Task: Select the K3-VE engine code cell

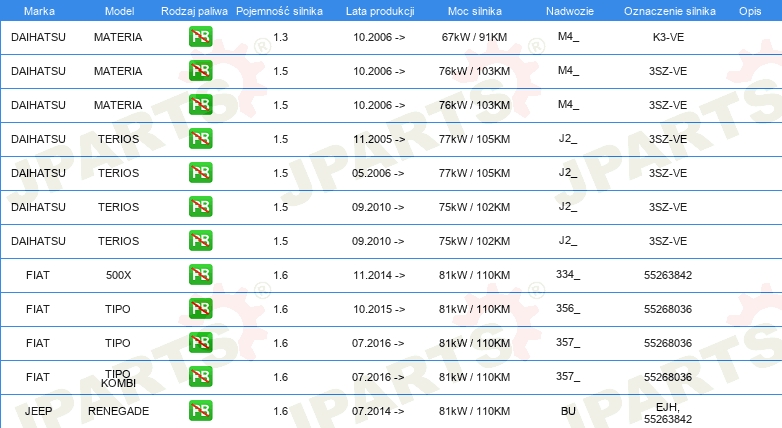Action: [x=668, y=37]
